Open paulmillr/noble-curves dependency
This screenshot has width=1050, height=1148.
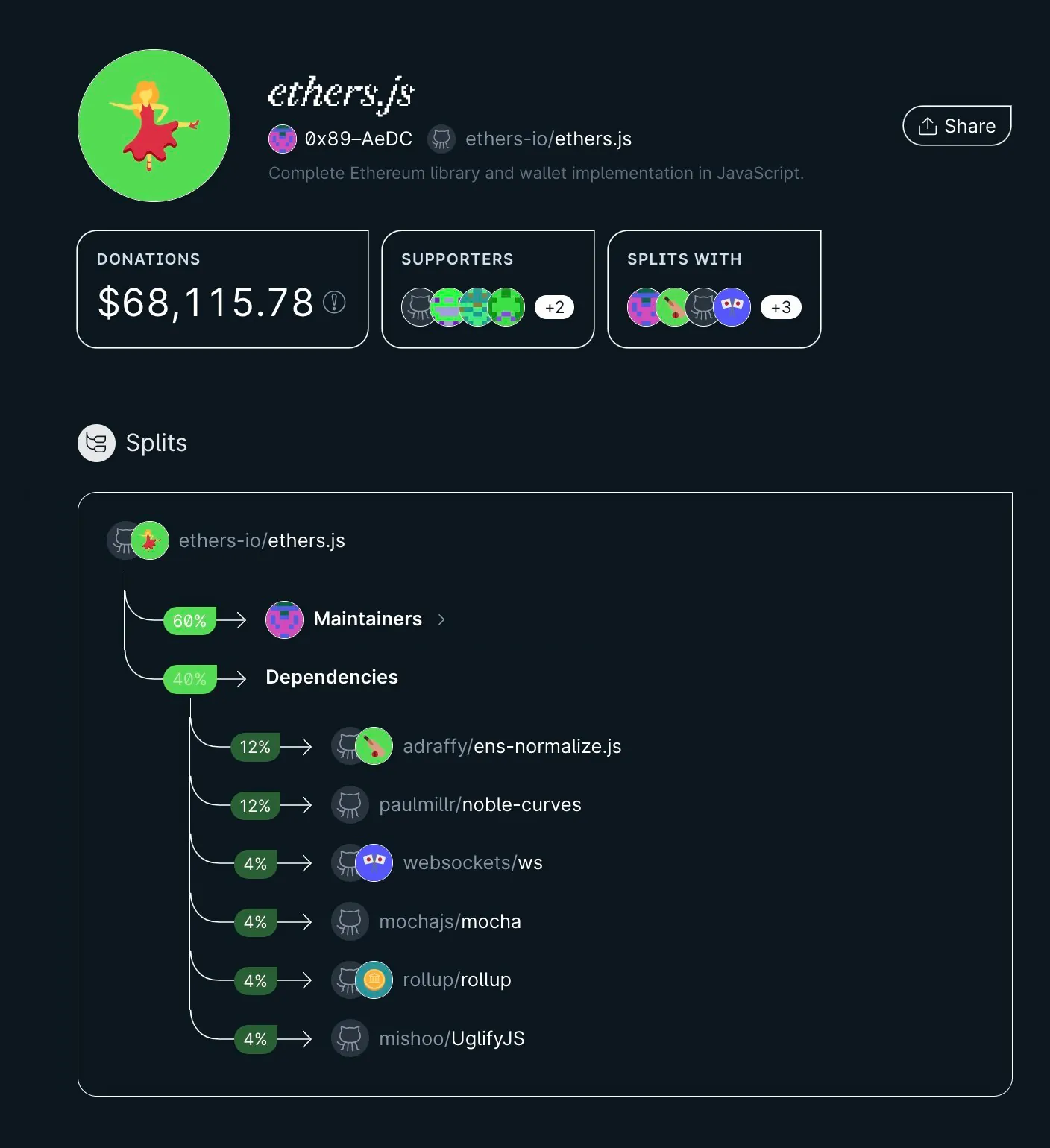(480, 804)
